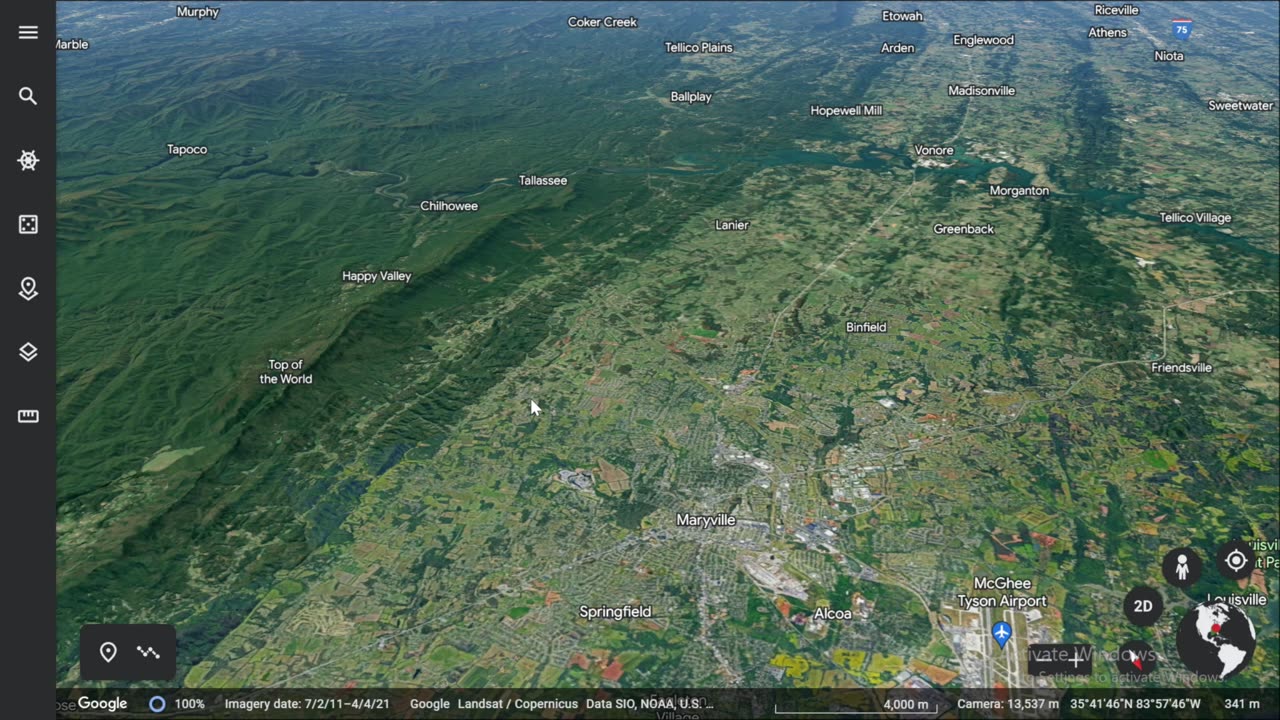Image resolution: width=1280 pixels, height=720 pixels.
Task: Click the Madisonville map label
Action: coord(981,91)
